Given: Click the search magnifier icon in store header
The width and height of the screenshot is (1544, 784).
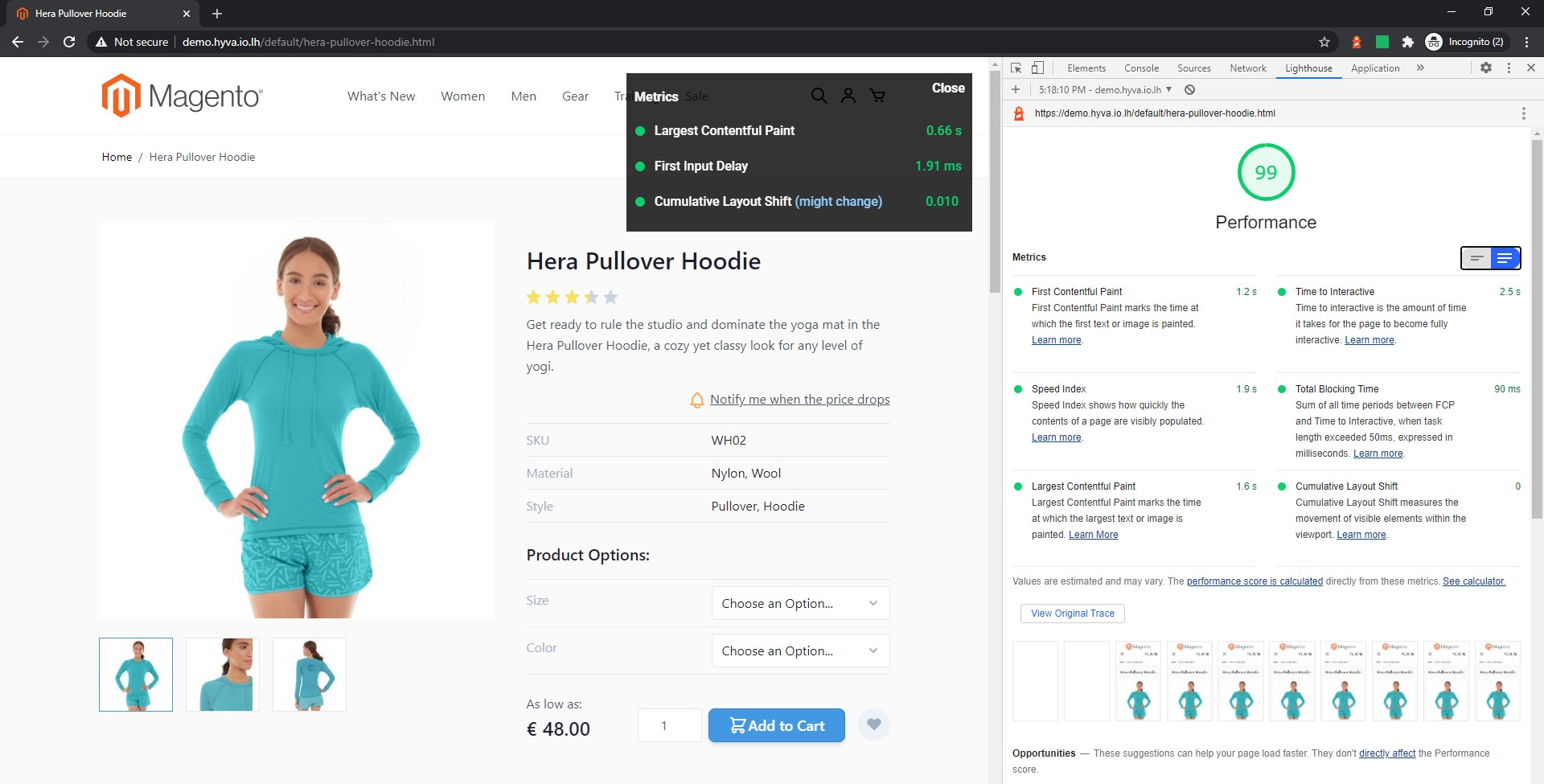Looking at the screenshot, I should [819, 96].
